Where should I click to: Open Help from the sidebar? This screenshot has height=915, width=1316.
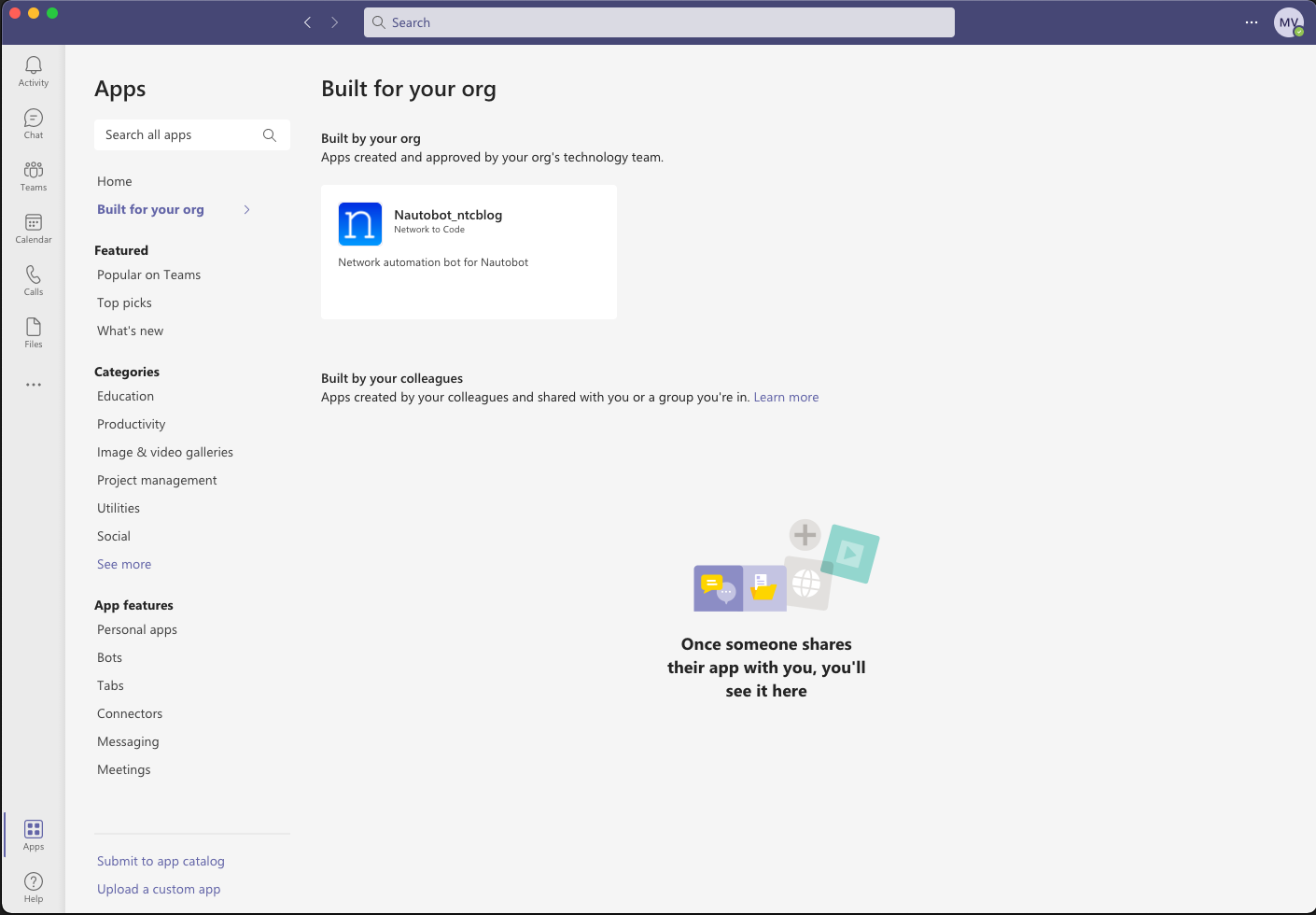point(33,885)
